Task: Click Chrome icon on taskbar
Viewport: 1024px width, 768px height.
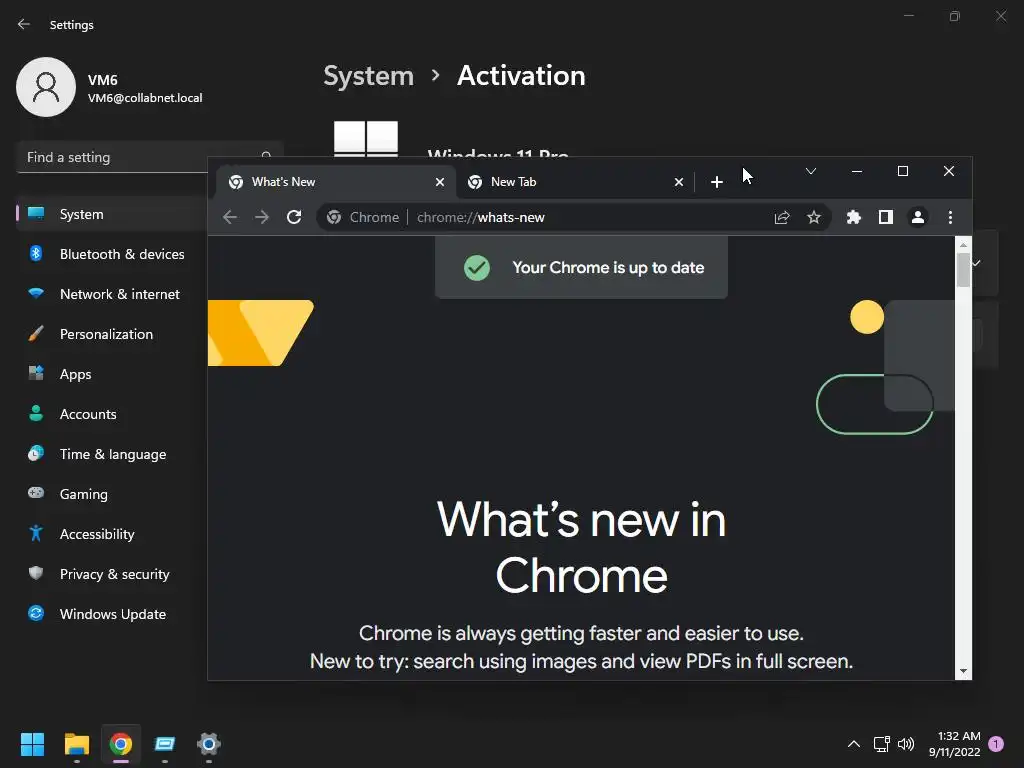Action: [x=121, y=744]
